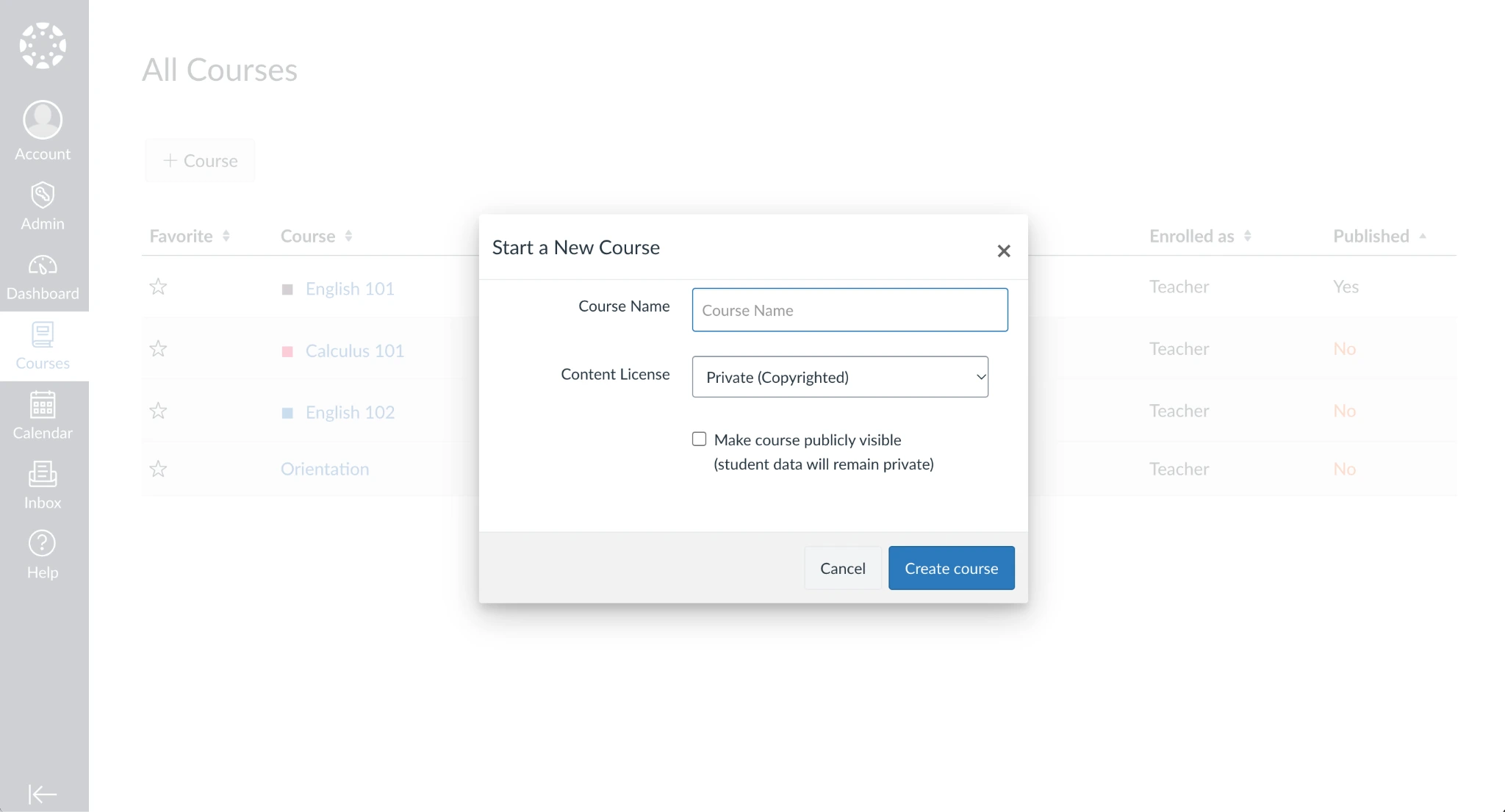Click the English 101 gray color square
Viewport: 1505px width, 812px height.
[x=287, y=290]
